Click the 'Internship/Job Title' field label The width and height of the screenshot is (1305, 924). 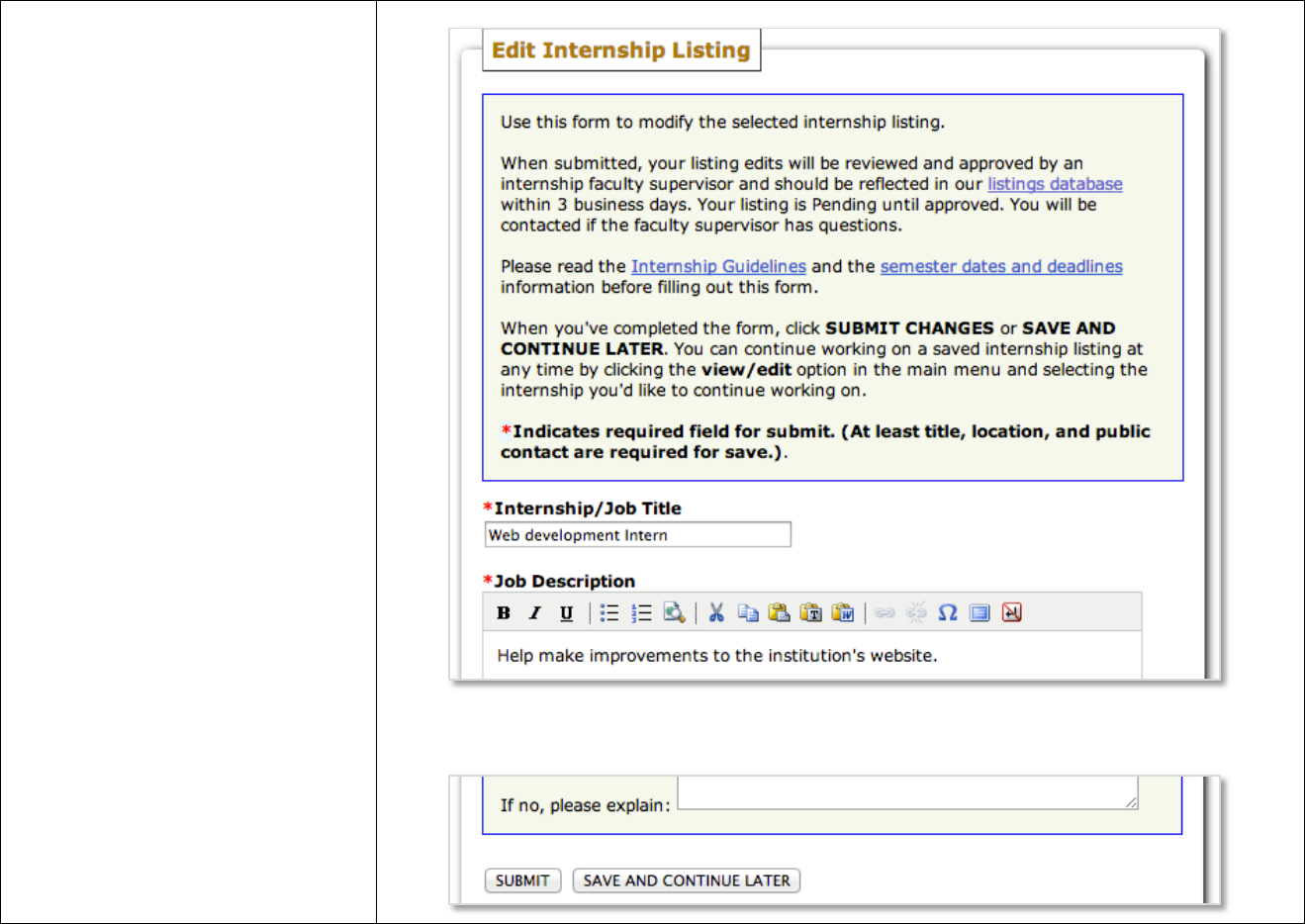pos(588,508)
